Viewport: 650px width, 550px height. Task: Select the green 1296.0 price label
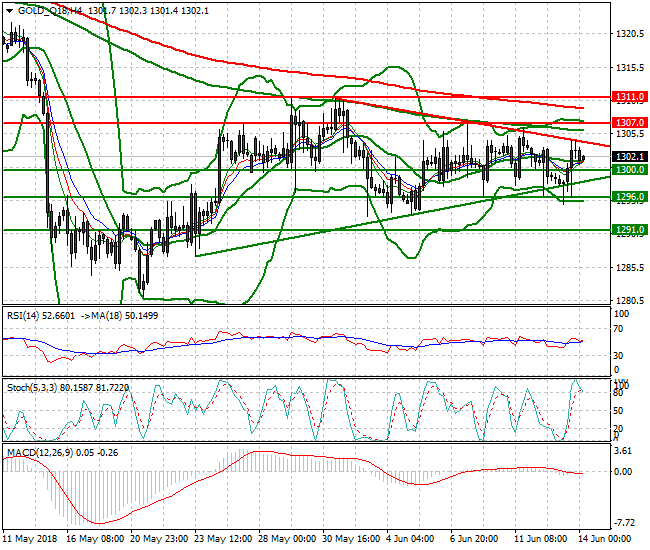pos(630,196)
